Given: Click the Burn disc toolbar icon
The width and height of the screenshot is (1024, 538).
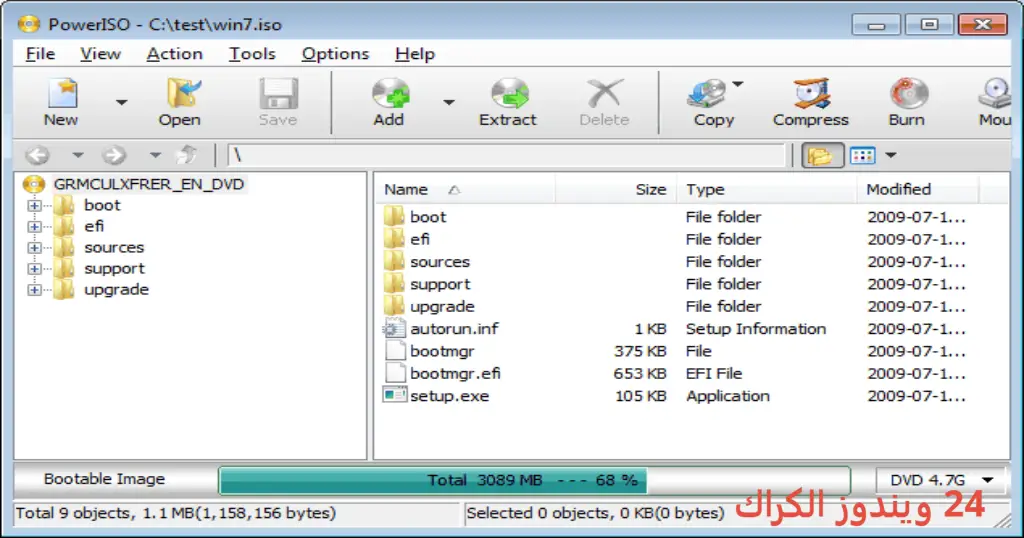Looking at the screenshot, I should click(x=908, y=93).
